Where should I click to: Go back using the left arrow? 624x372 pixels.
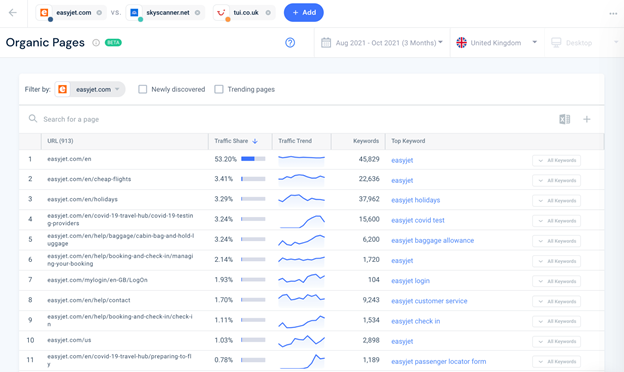13,13
